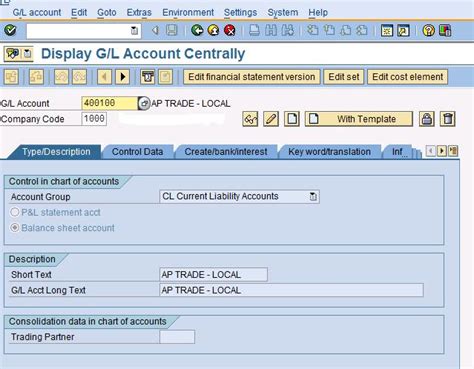
Task: Click the Previous G/L account arrow button
Action: click(104, 77)
